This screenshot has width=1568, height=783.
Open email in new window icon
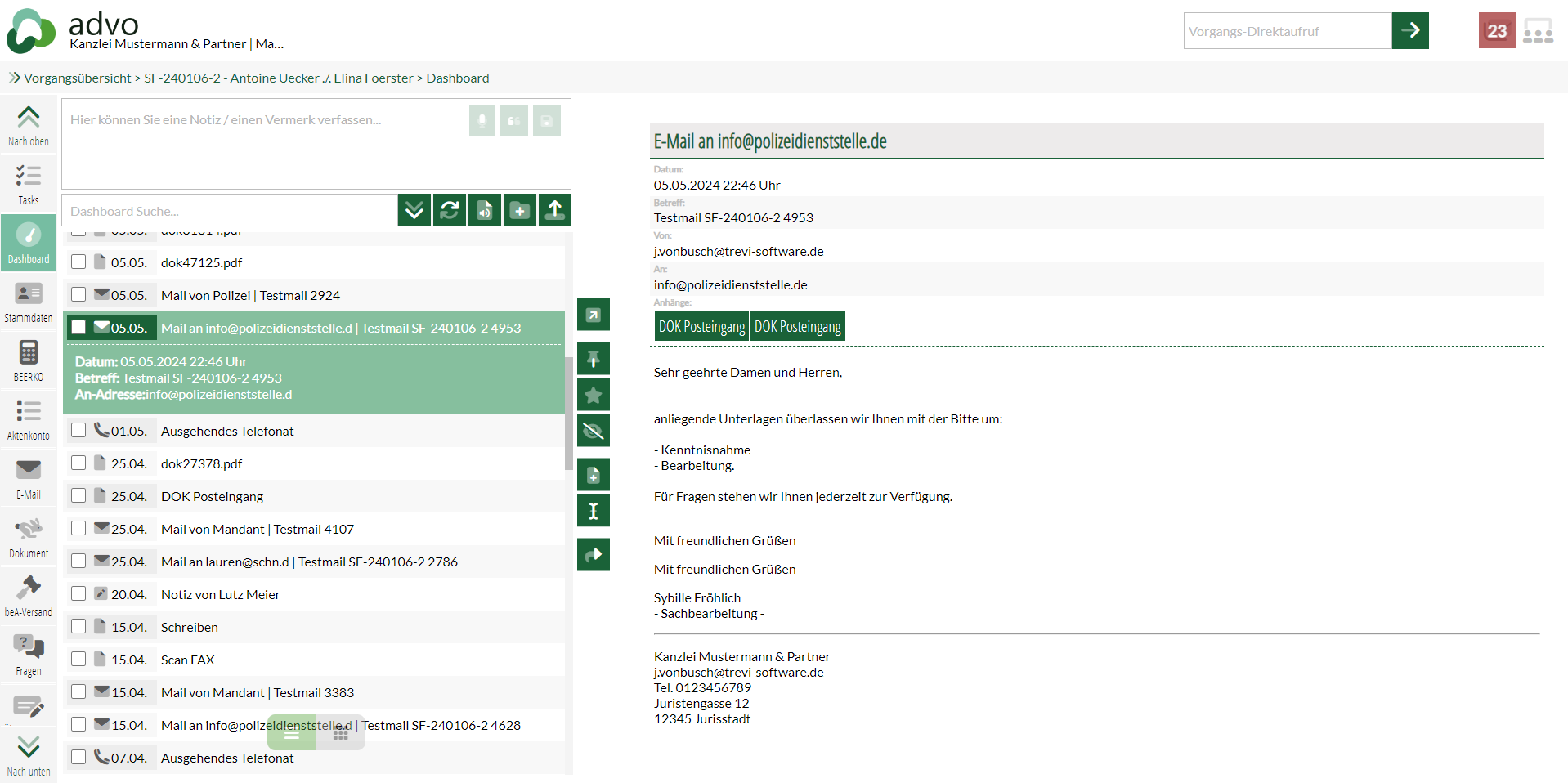point(594,315)
